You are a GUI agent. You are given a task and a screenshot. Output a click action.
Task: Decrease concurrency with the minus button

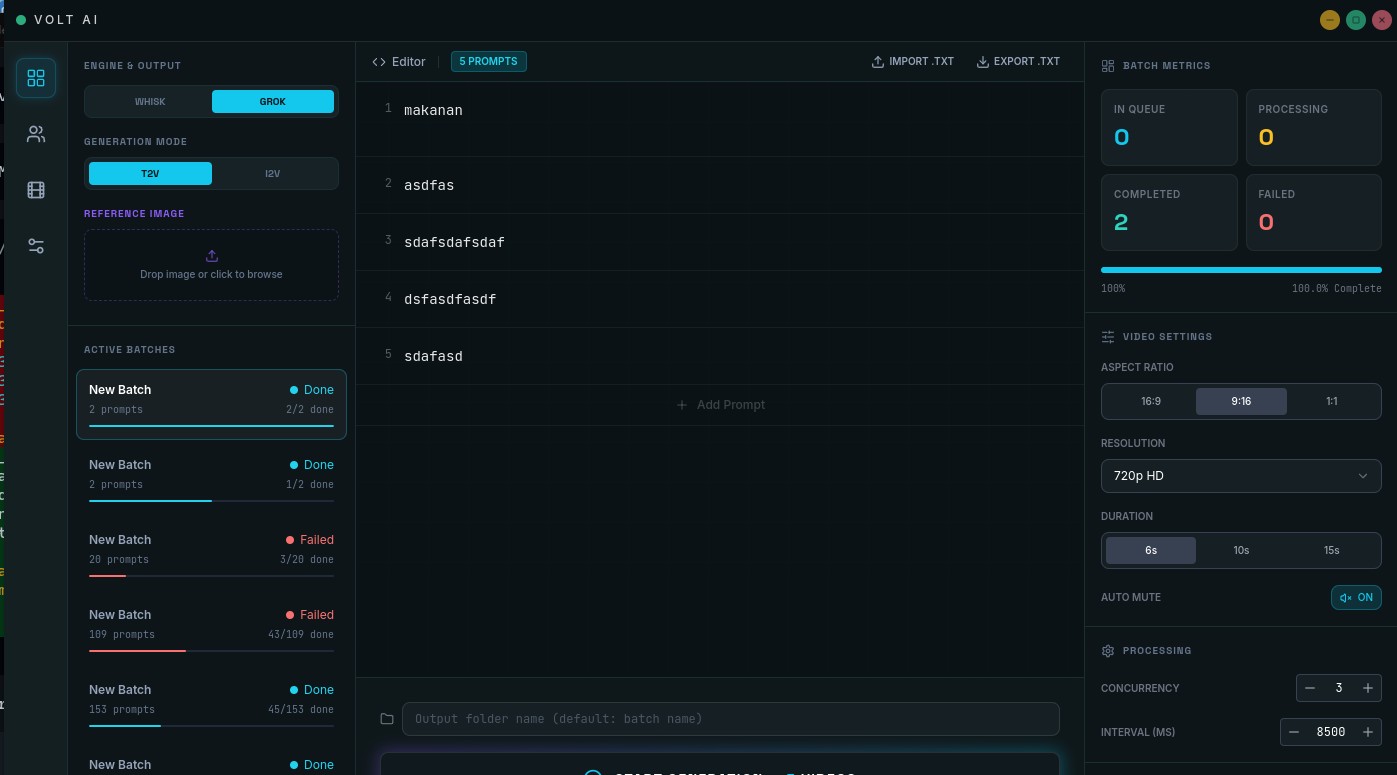[1310, 688]
